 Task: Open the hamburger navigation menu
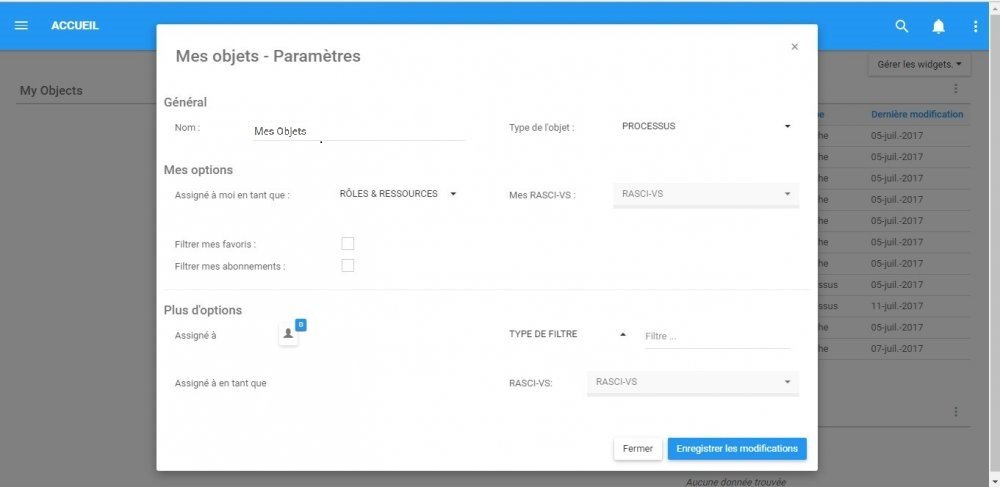click(21, 26)
